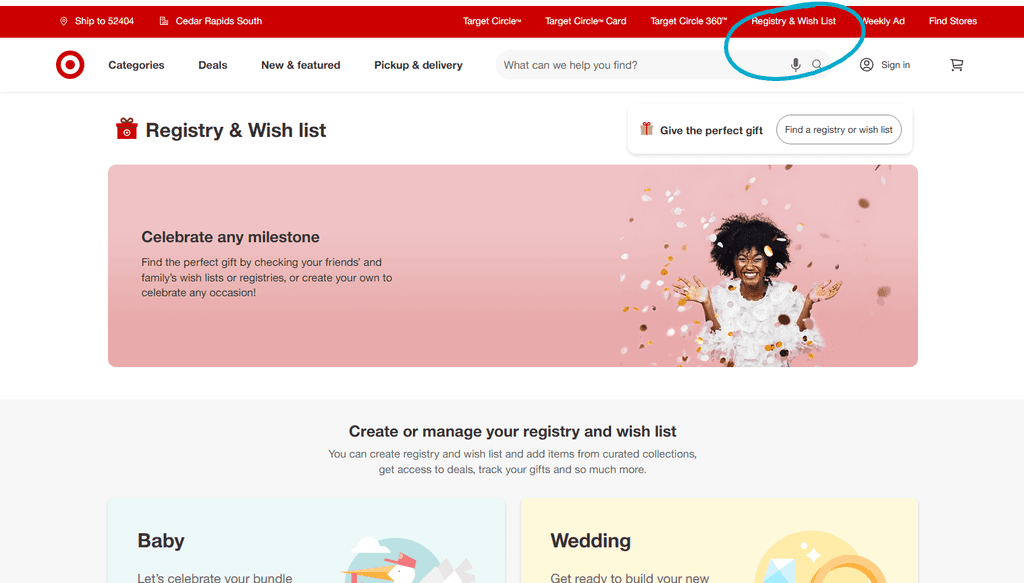Open the Categories menu
The image size is (1024, 583).
pos(136,65)
